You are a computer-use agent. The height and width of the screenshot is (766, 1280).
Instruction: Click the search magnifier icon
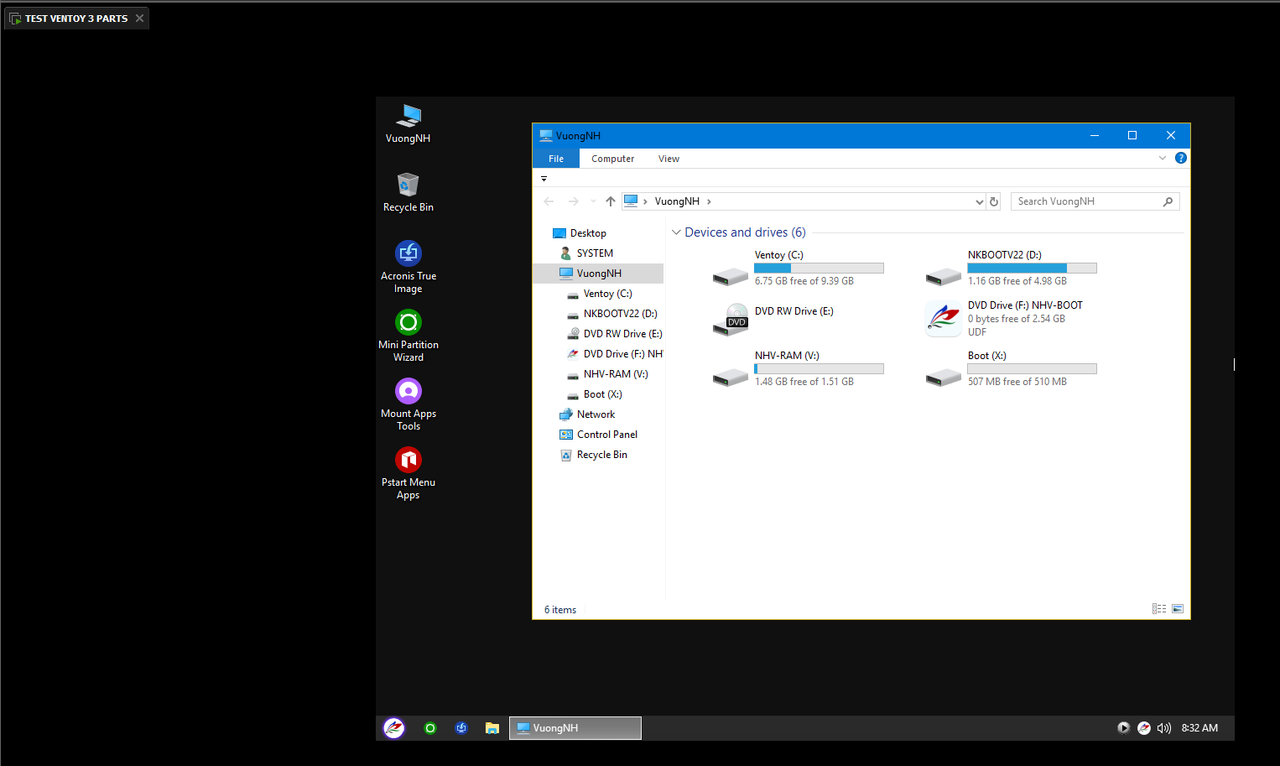[x=1168, y=201]
